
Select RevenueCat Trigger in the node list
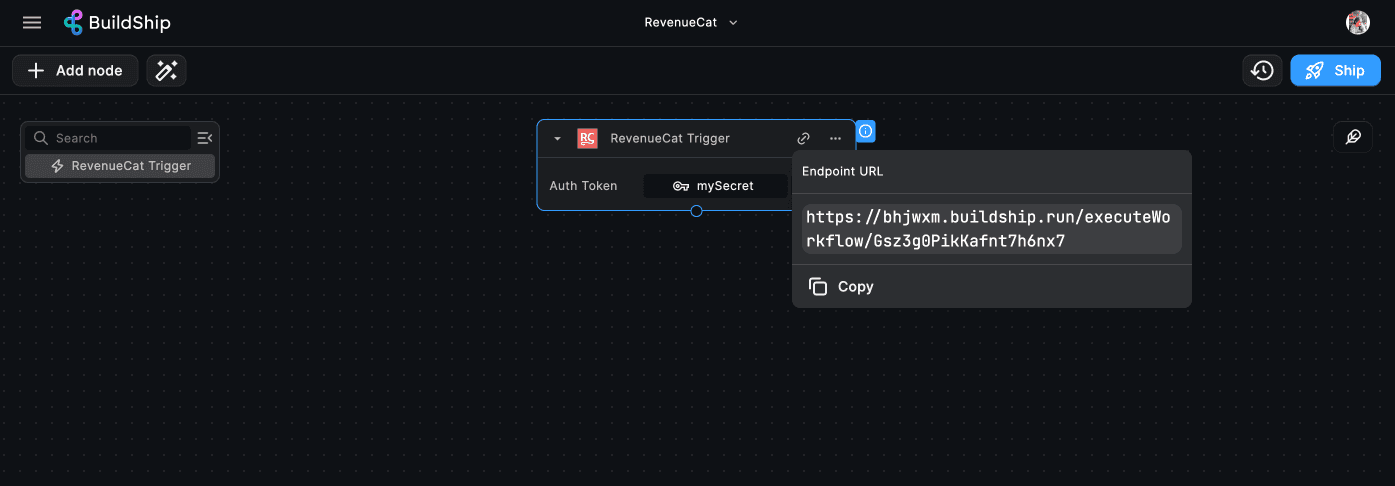click(x=120, y=166)
